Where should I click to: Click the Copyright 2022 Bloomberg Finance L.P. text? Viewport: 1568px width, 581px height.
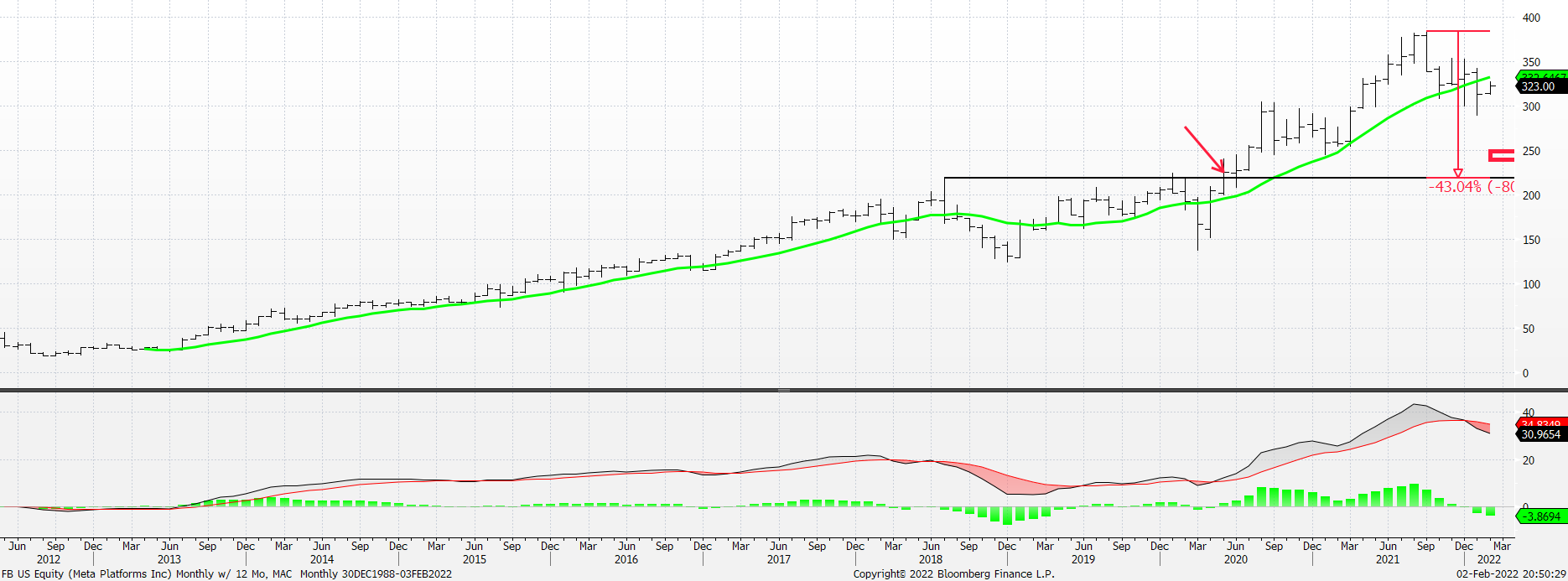(954, 574)
